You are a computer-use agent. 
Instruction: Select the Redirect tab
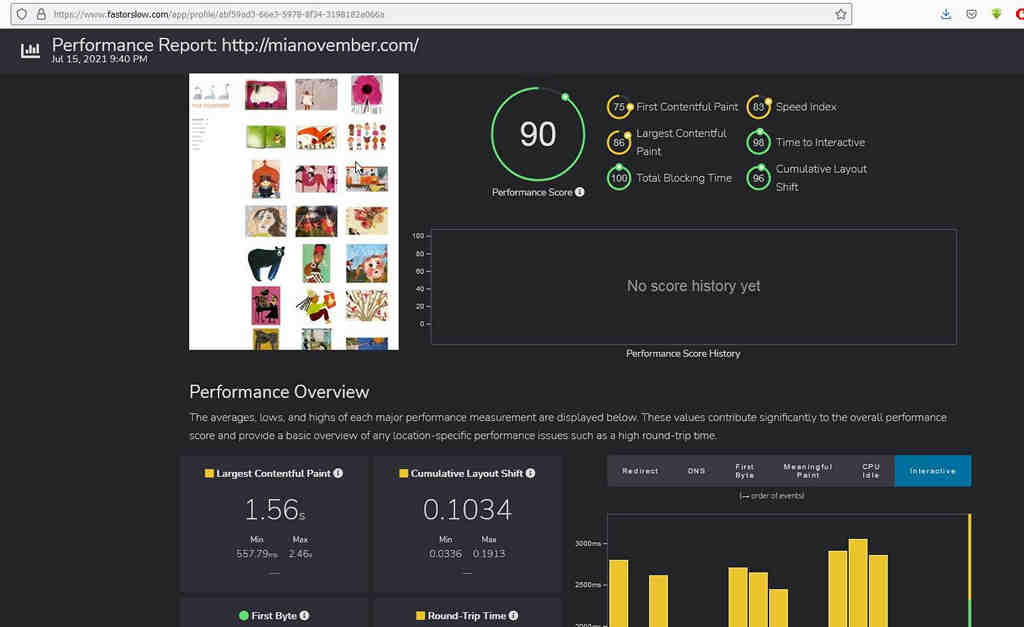tap(640, 471)
